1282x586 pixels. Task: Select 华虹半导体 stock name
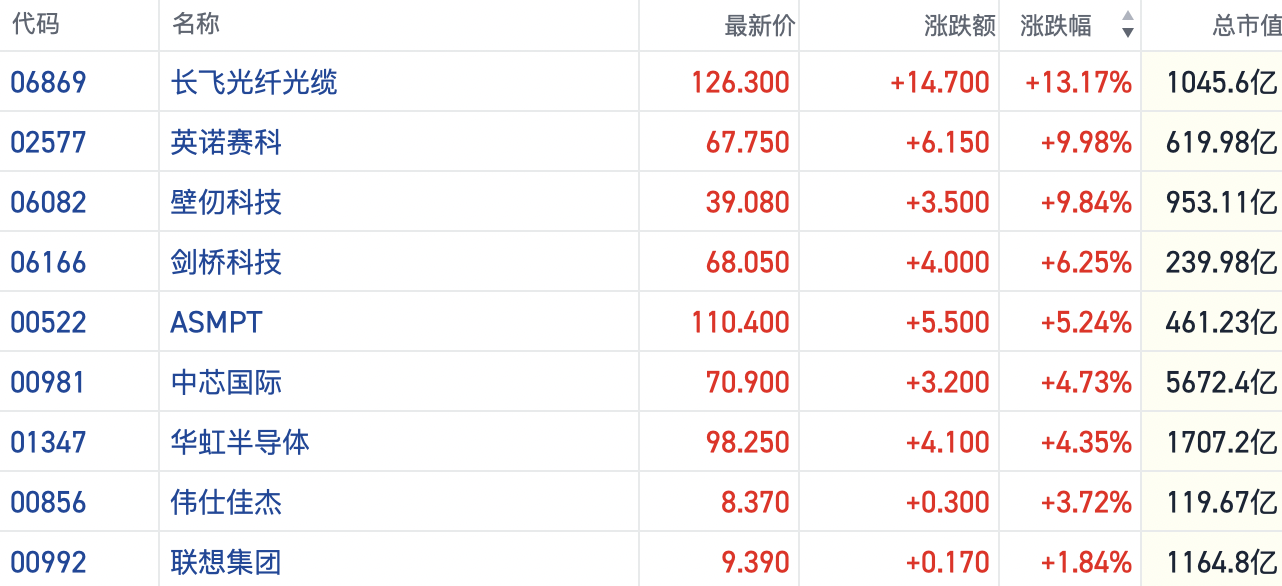pos(240,442)
